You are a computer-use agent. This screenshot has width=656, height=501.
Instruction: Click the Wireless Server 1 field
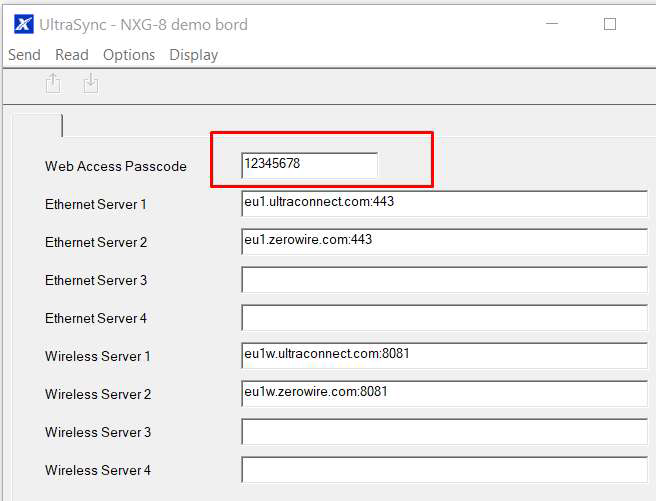click(445, 356)
